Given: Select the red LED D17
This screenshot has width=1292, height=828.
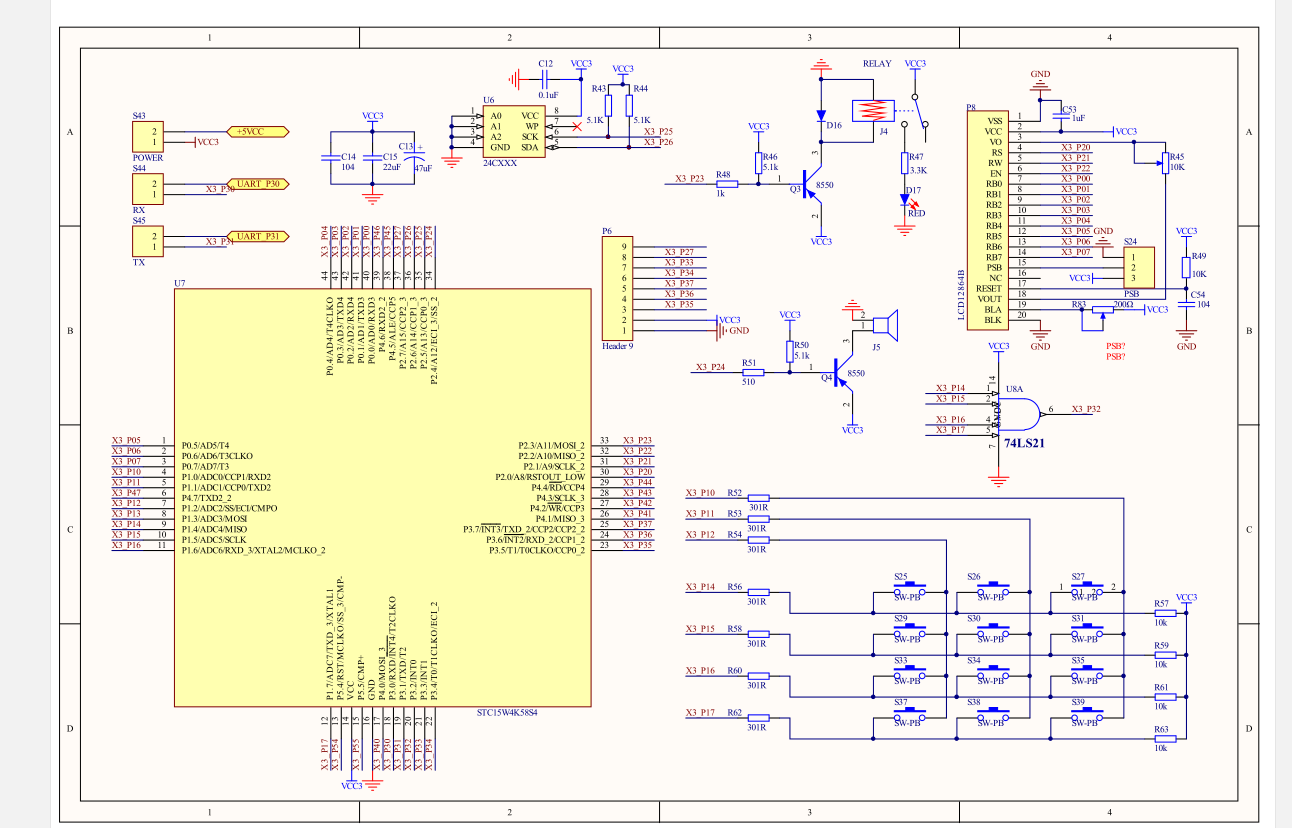Looking at the screenshot, I should point(905,201).
